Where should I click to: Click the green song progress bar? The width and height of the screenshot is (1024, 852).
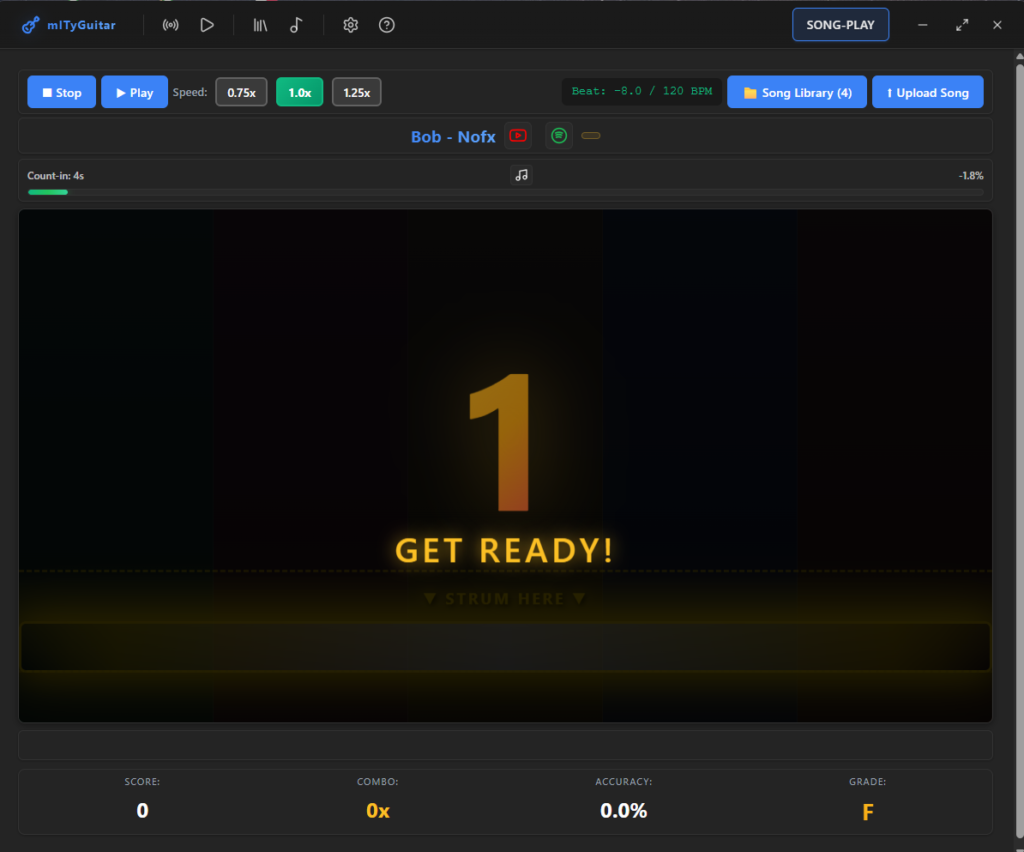[48, 191]
